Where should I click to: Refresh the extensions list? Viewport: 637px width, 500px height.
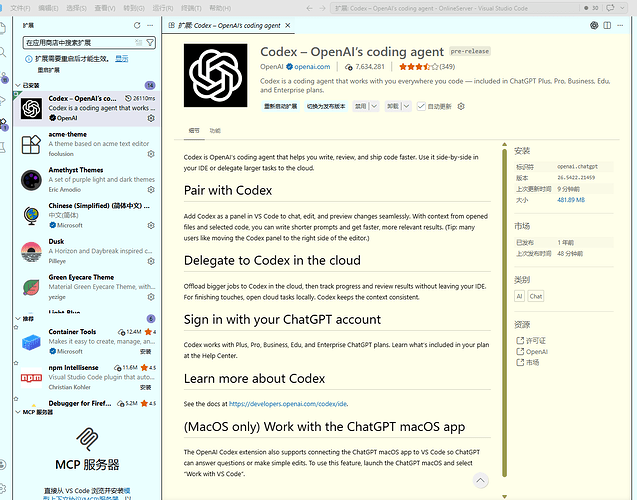tap(137, 25)
